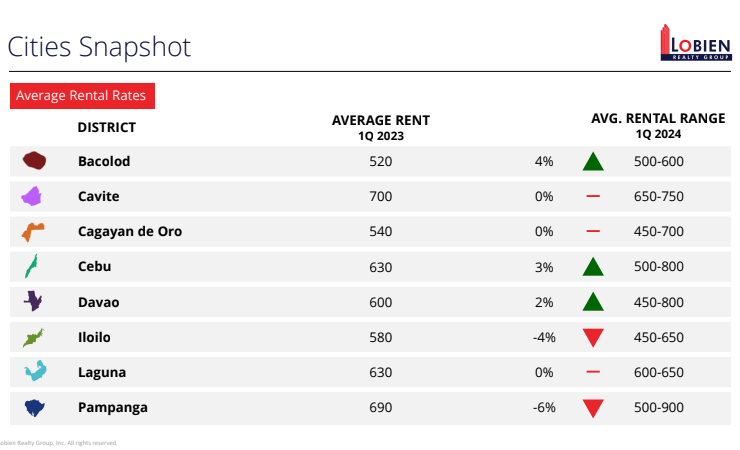
Task: Click the red down arrow for Iloilo
Action: click(593, 338)
